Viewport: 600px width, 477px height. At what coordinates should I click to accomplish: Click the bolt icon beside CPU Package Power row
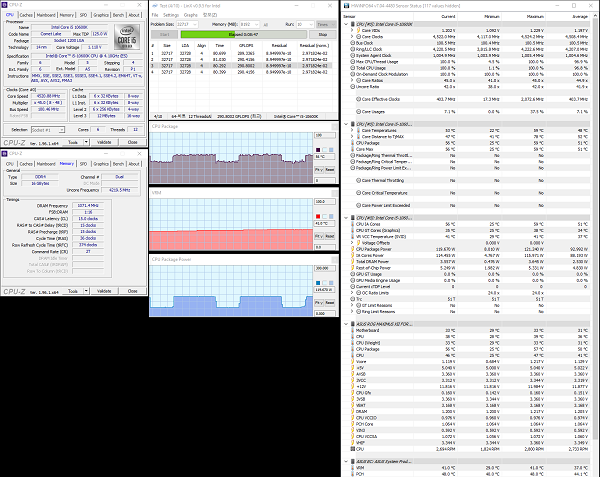point(353,249)
